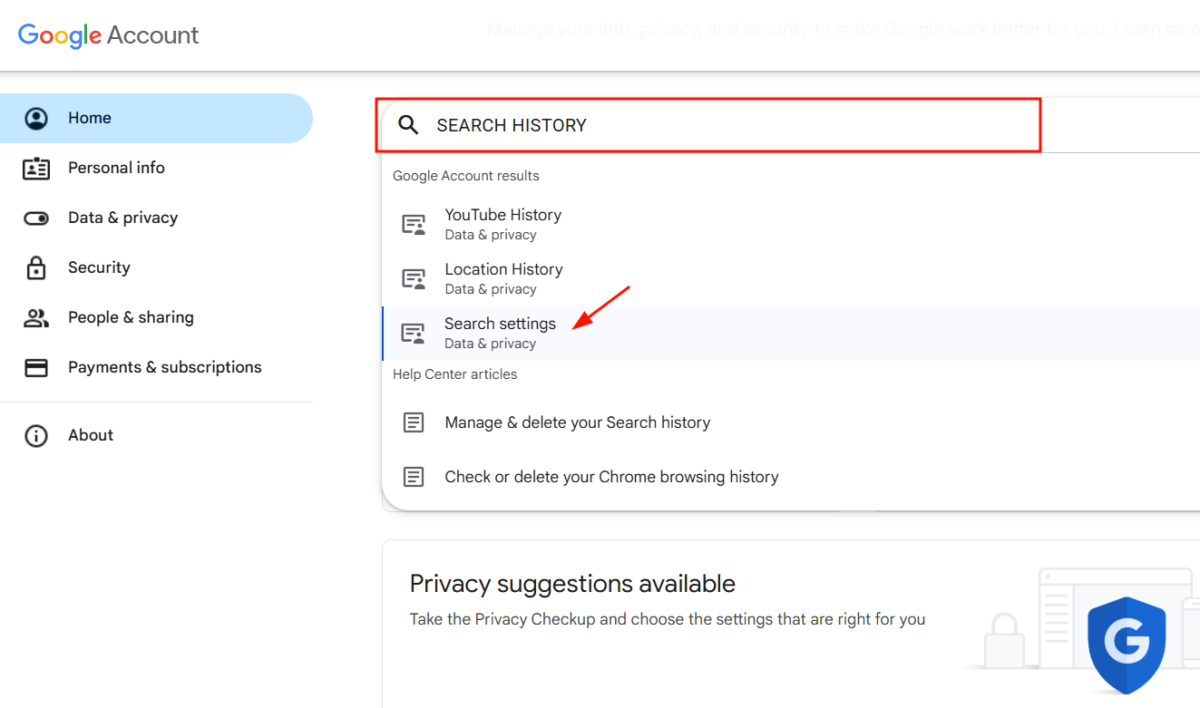Click the People & sharing icon

pos(36,318)
